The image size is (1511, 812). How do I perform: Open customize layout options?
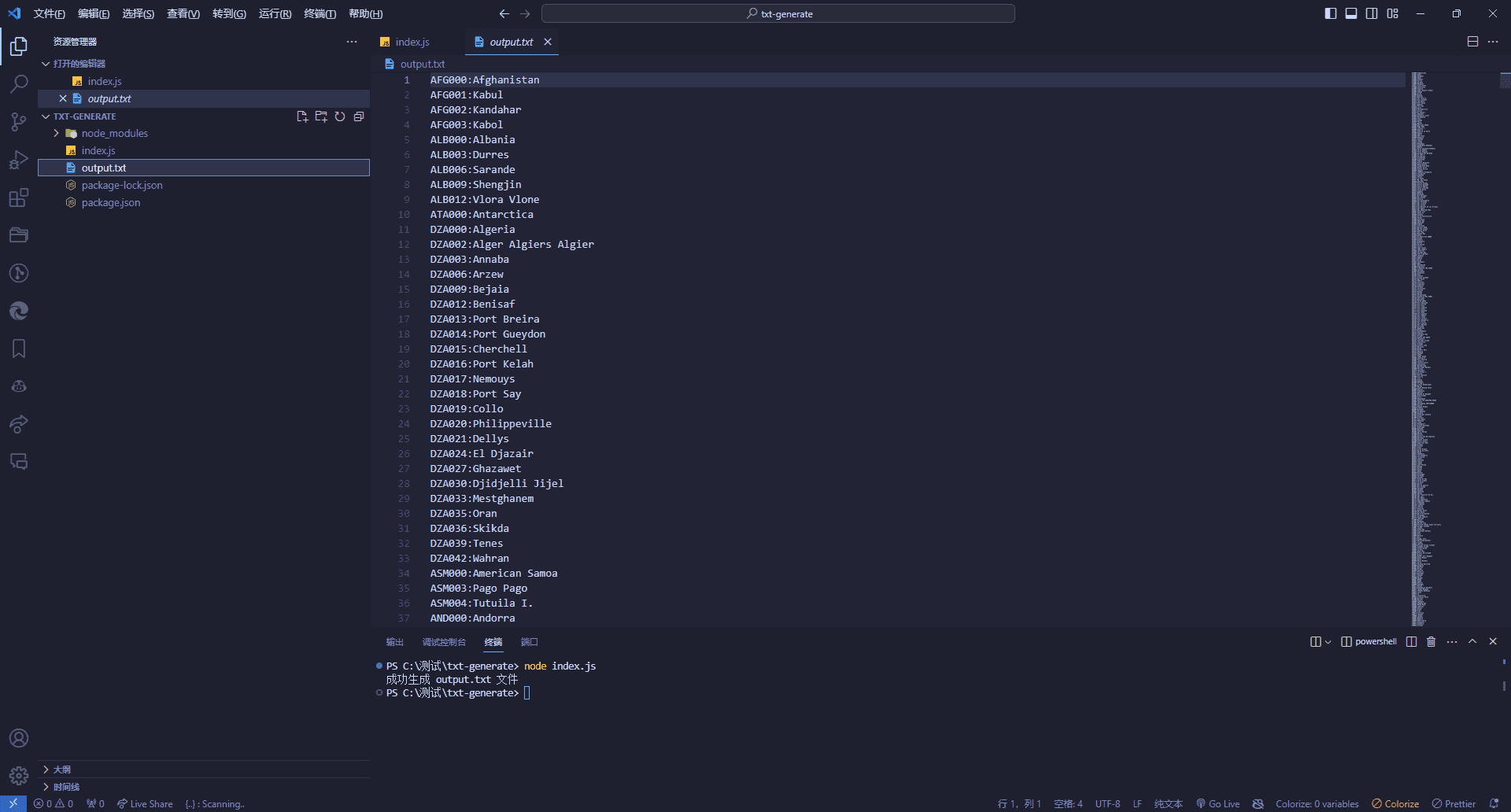coord(1392,13)
